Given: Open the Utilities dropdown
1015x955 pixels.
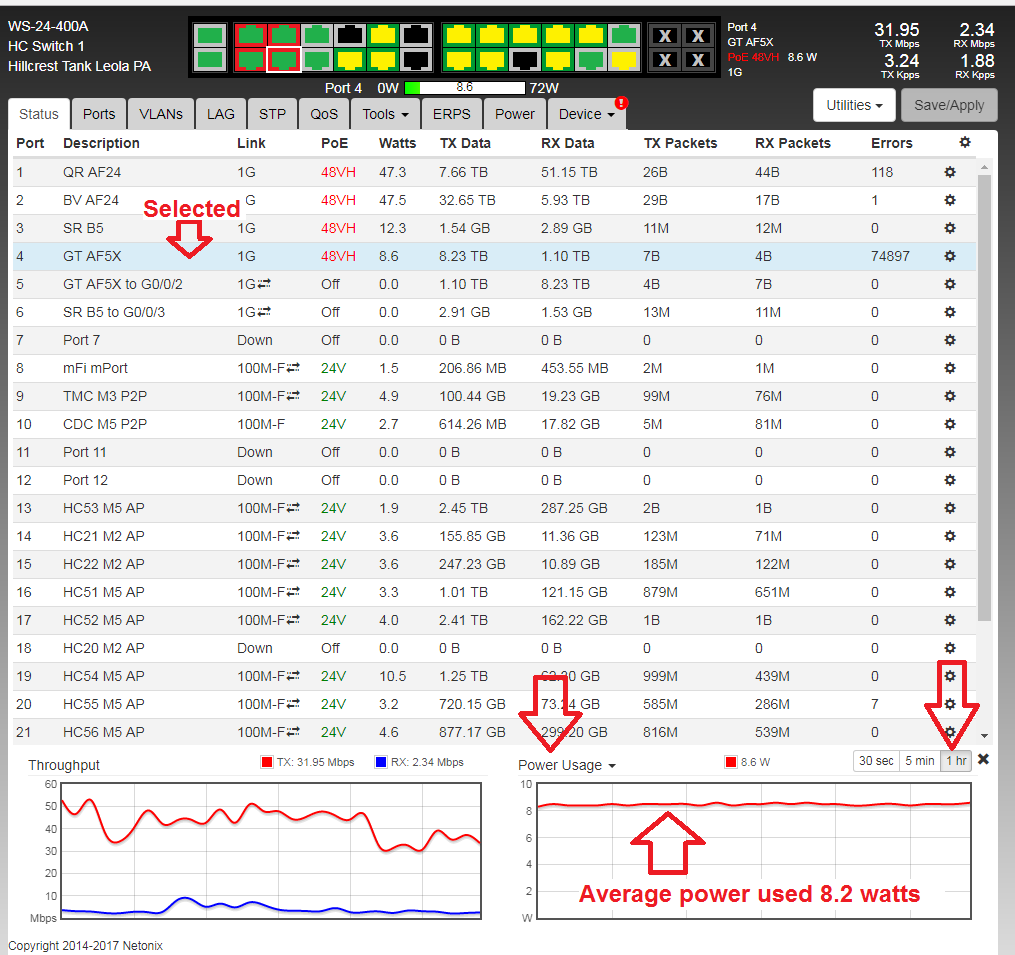Looking at the screenshot, I should click(853, 105).
